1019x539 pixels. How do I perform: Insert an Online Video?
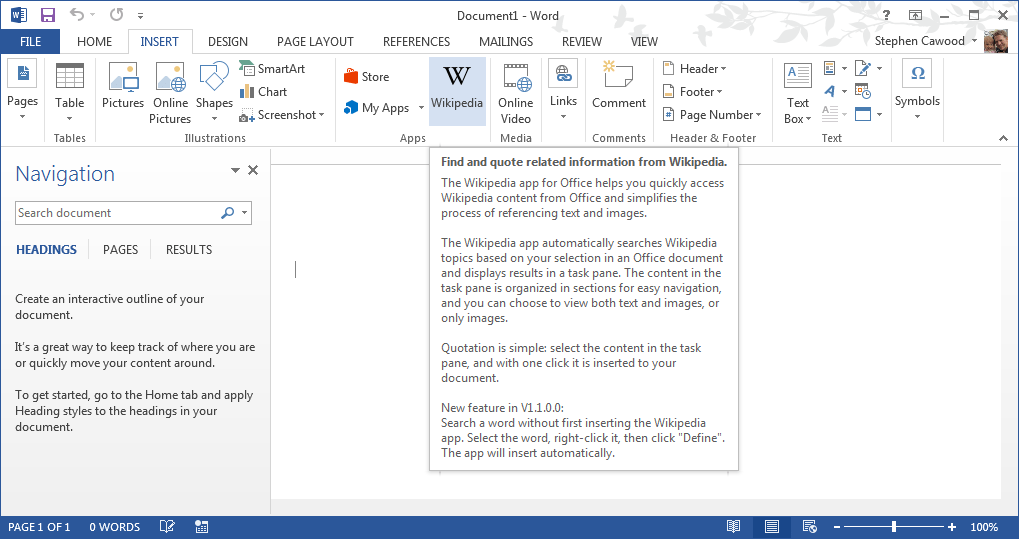point(515,93)
